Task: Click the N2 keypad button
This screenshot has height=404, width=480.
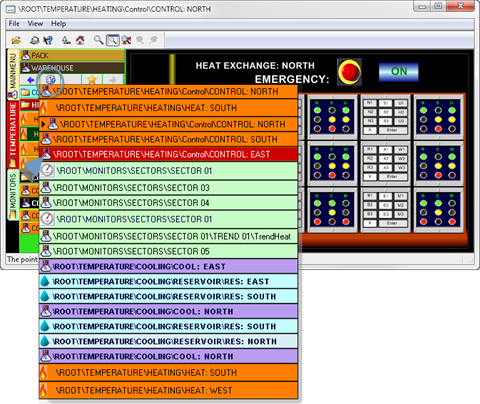Action: [370, 112]
